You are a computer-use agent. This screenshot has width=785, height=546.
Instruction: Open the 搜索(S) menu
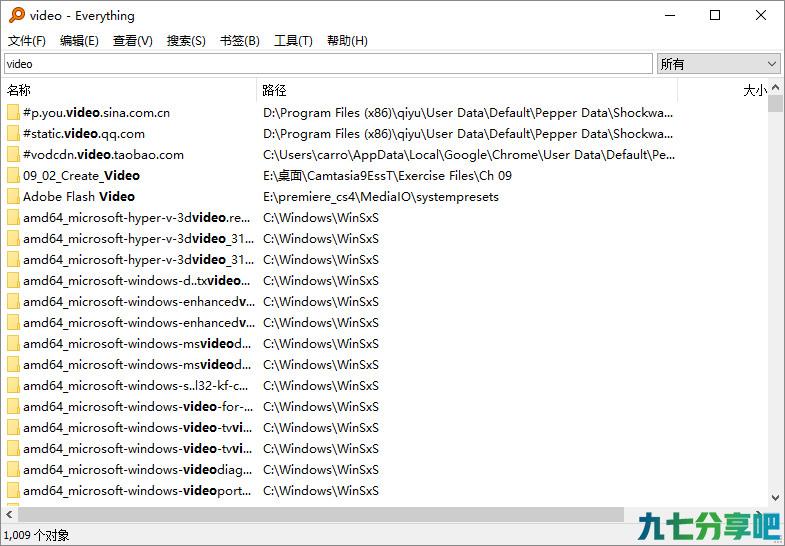(186, 41)
